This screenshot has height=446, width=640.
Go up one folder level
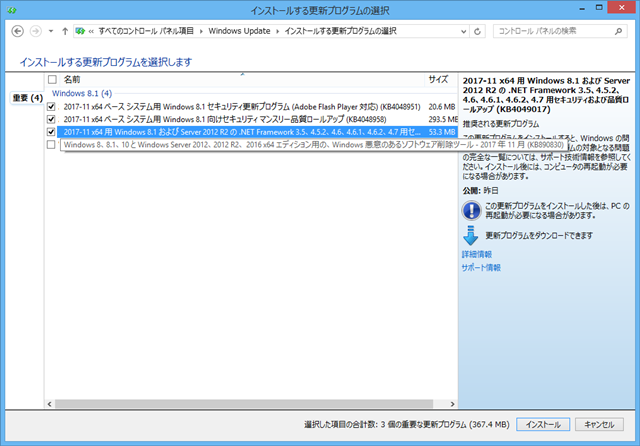point(65,31)
